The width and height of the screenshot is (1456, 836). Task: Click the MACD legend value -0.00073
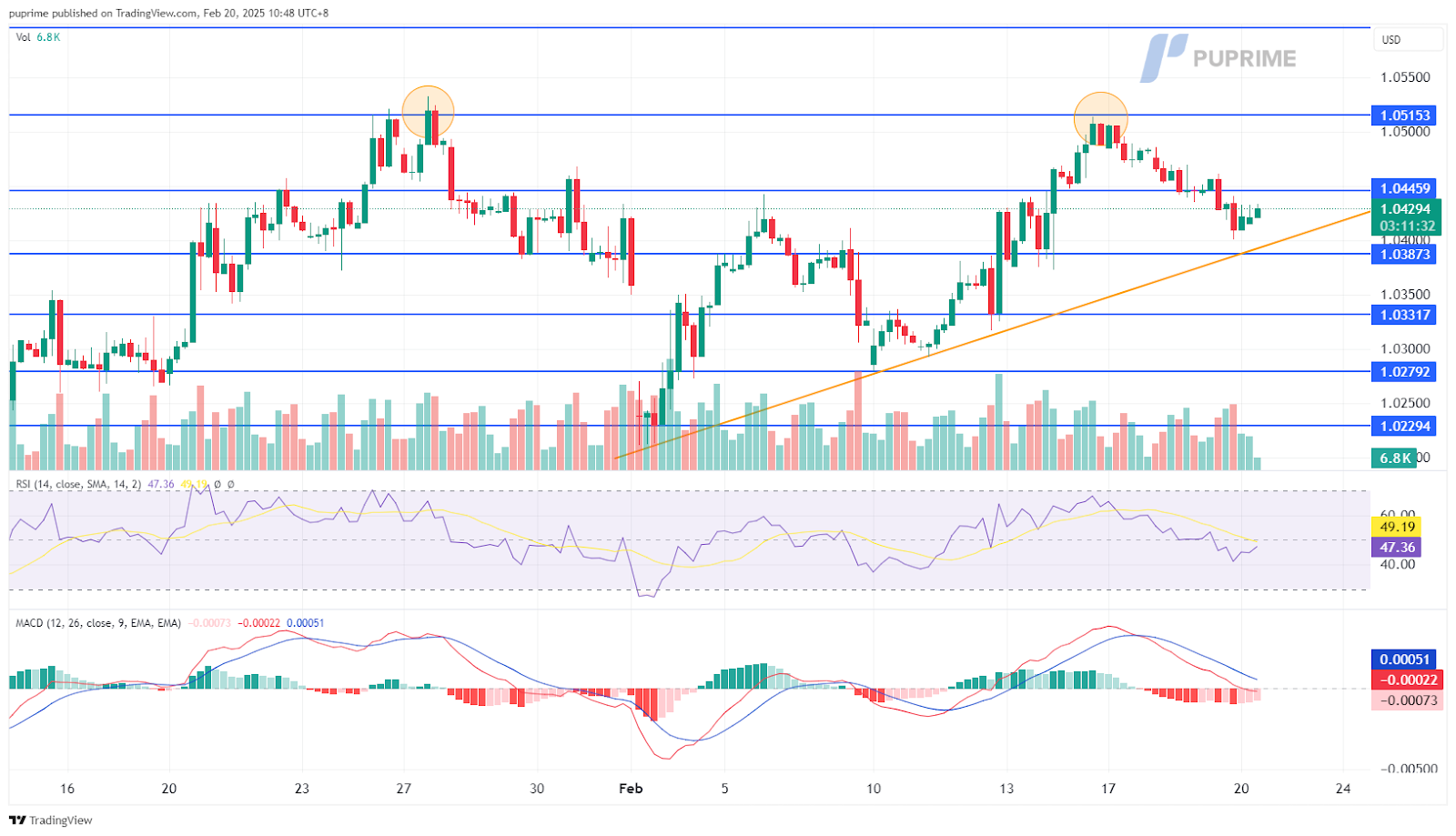point(211,623)
